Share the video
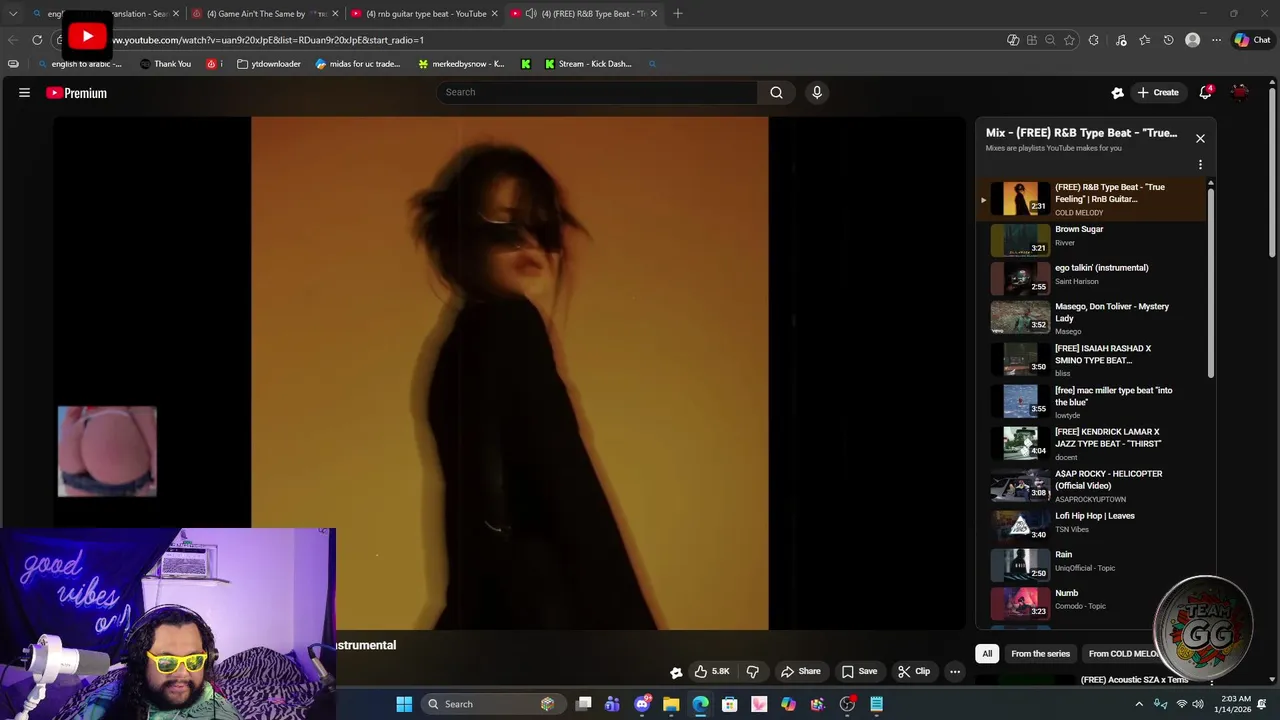1280x720 pixels. 801,671
